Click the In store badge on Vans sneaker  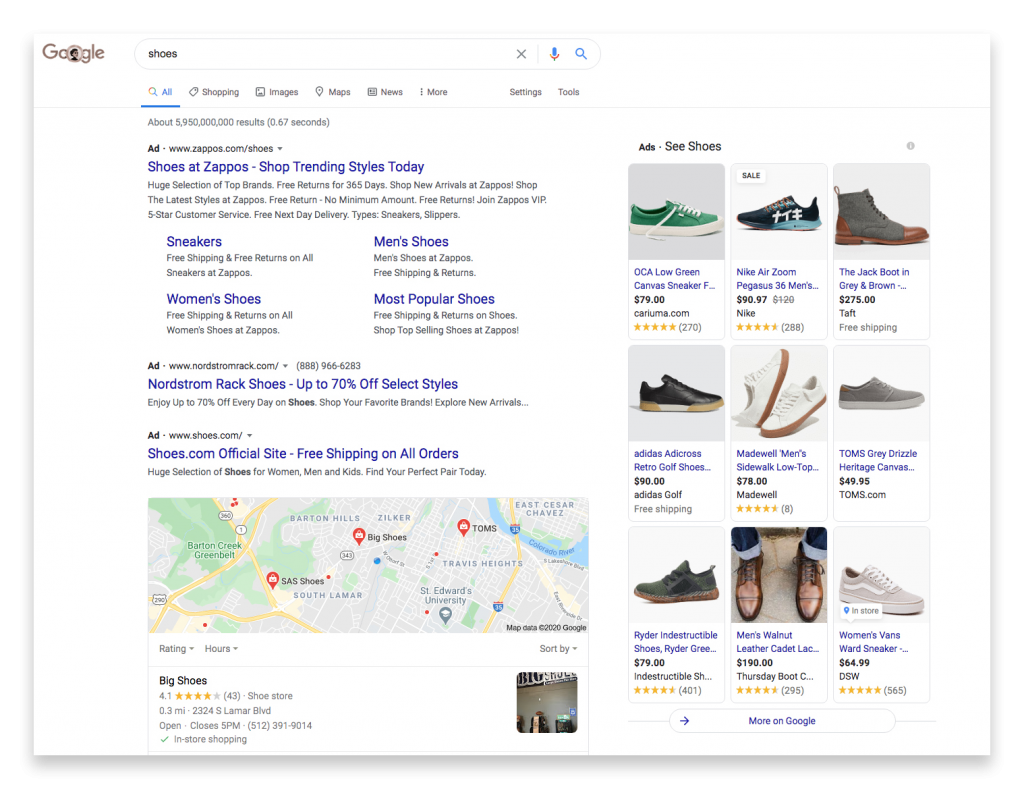coord(861,611)
